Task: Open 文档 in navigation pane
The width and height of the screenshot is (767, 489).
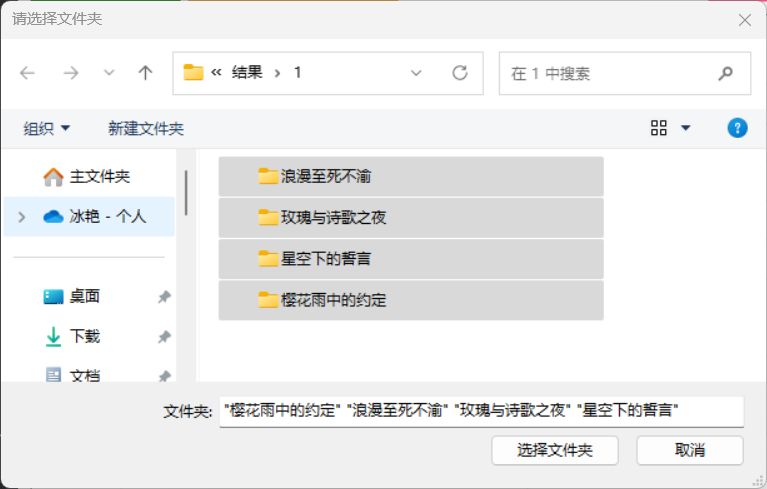Action: [72, 375]
